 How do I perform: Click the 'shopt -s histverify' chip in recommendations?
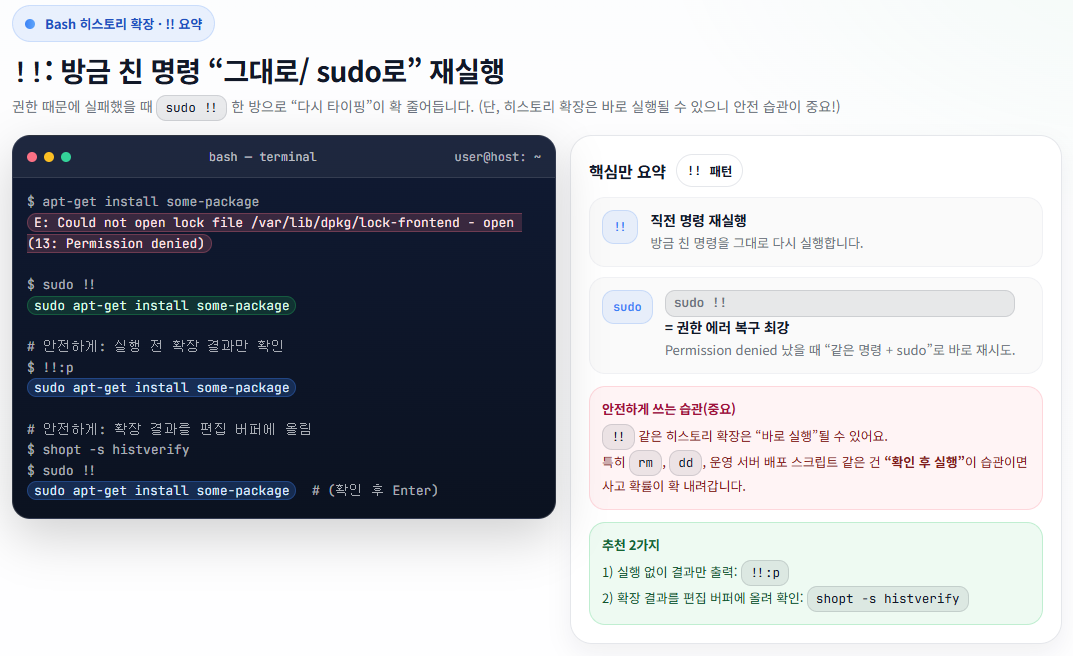[888, 599]
